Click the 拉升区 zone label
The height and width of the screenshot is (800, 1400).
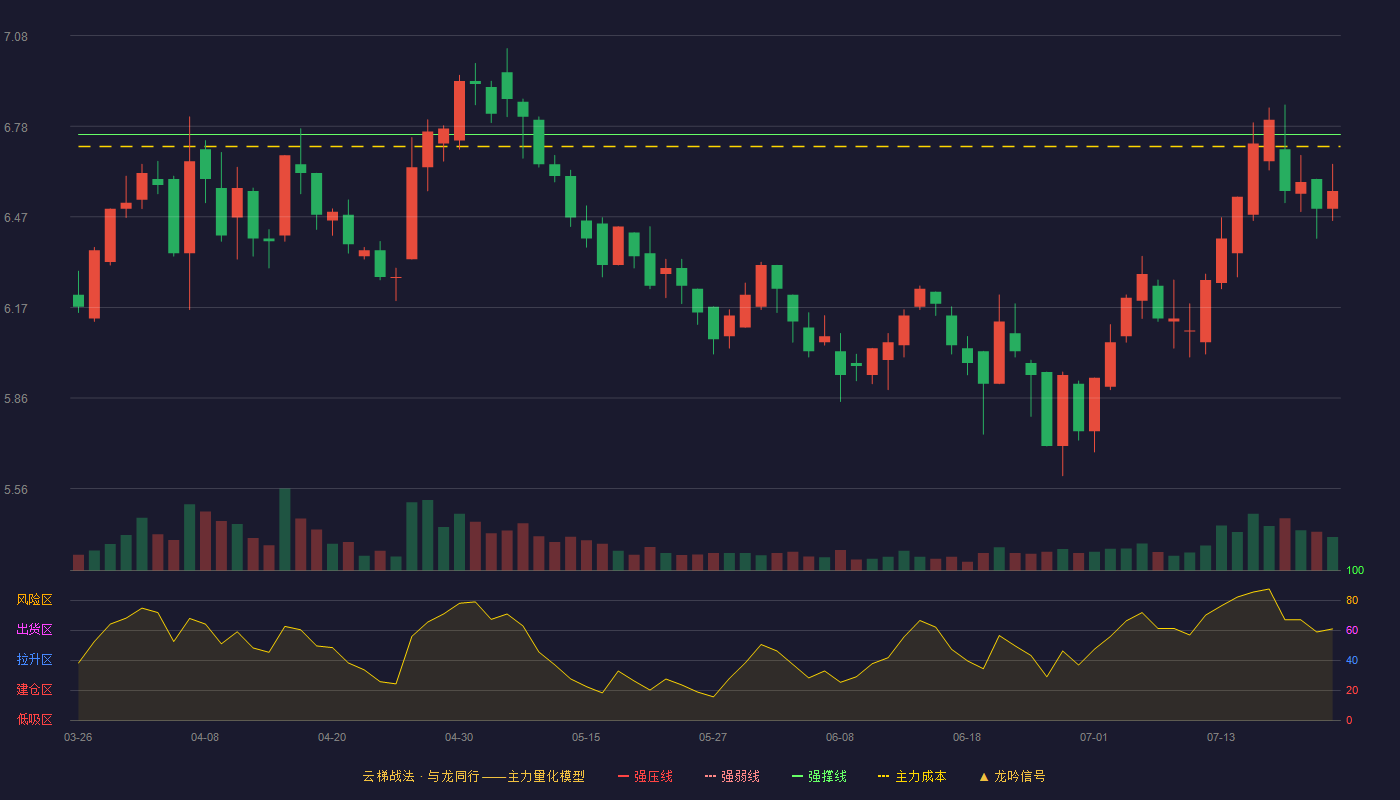point(35,660)
